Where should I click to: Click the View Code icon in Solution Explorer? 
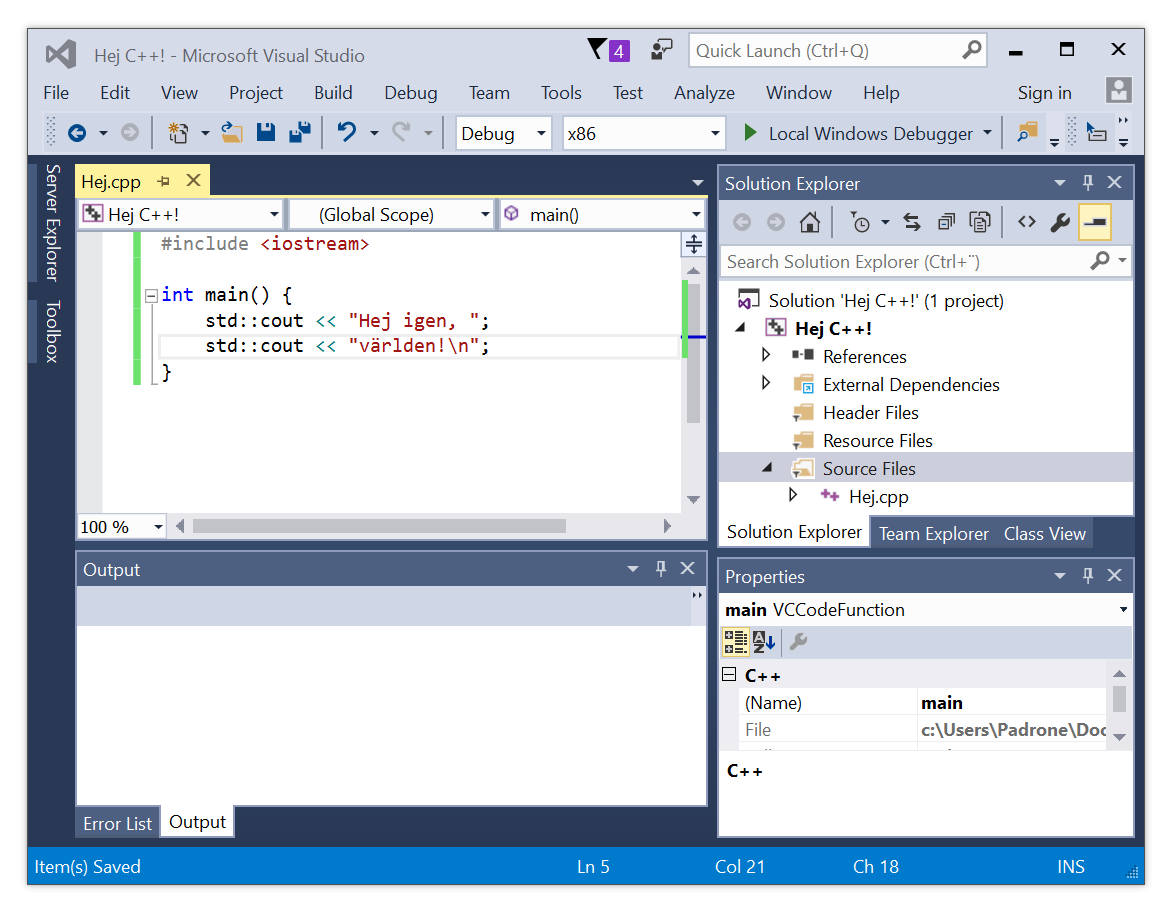pyautogui.click(x=1027, y=223)
